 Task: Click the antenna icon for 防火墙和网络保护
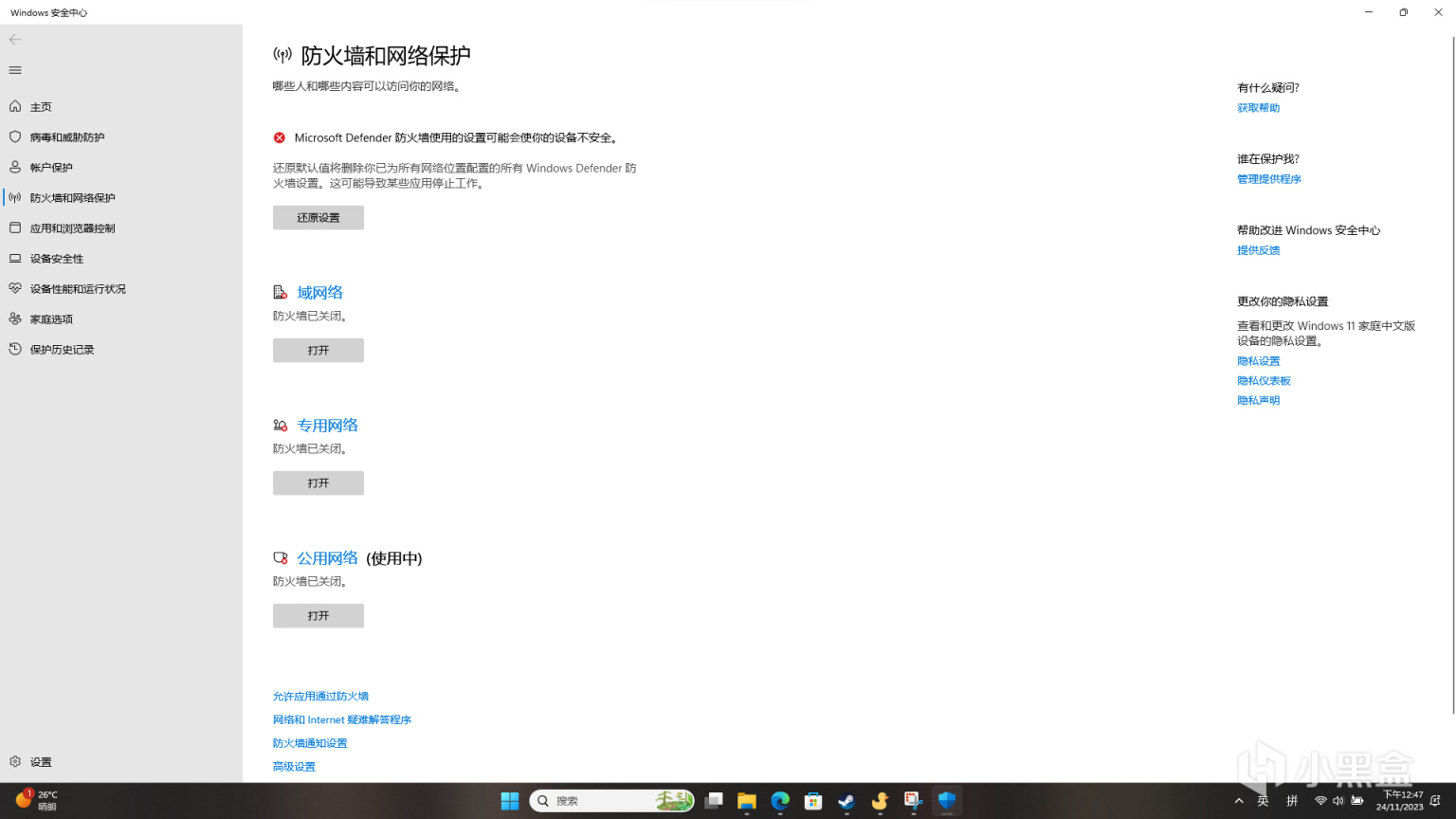(15, 197)
